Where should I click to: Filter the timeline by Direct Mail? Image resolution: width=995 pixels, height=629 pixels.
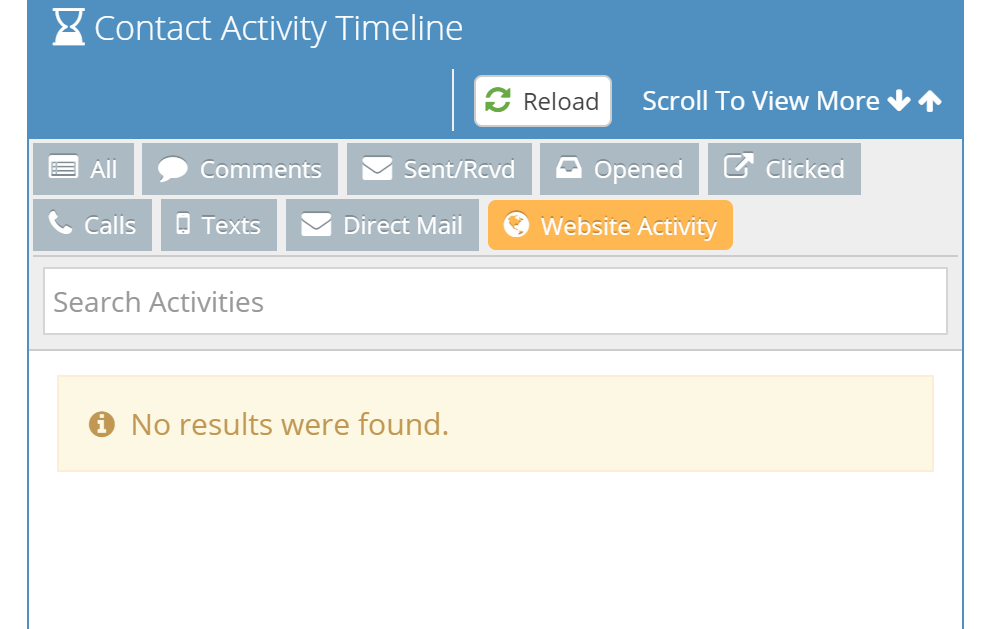click(x=382, y=225)
